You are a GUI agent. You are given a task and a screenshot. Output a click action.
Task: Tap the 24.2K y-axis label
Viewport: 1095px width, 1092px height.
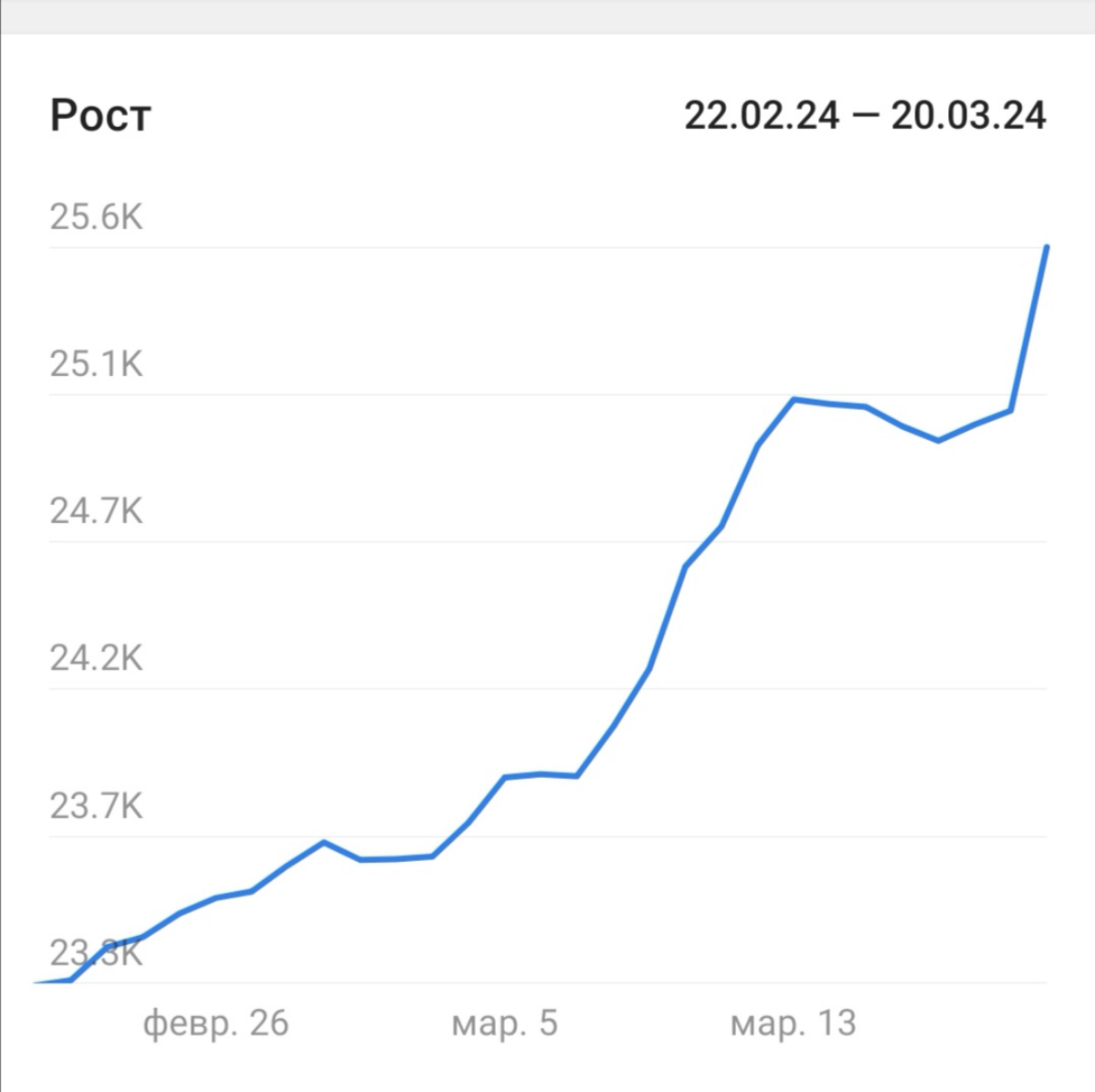(96, 657)
